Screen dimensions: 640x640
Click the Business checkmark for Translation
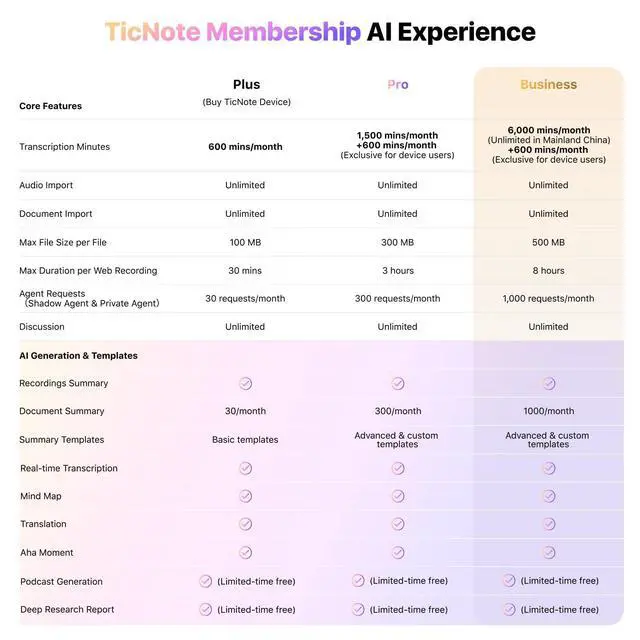549,524
